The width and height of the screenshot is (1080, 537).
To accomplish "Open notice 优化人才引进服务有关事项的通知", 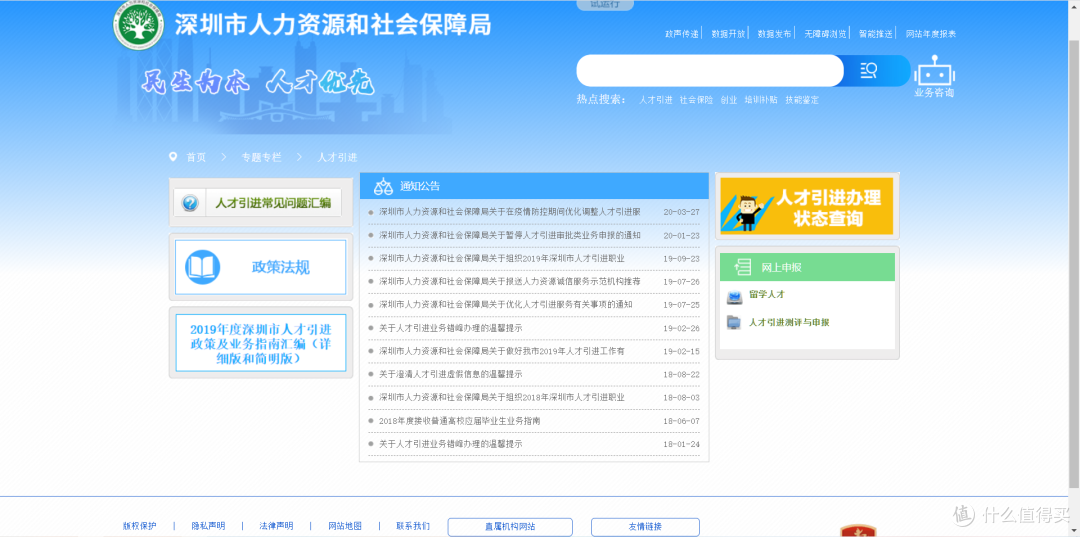I will point(506,304).
